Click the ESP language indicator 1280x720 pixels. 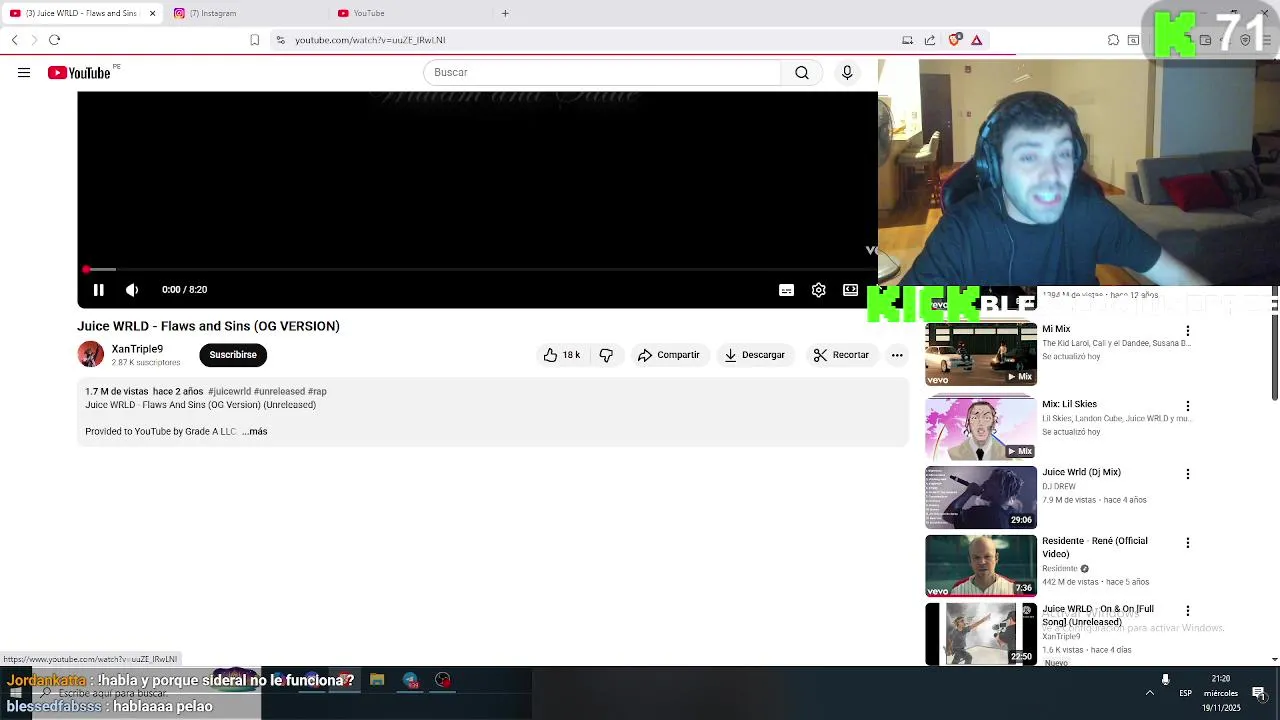click(1185, 693)
